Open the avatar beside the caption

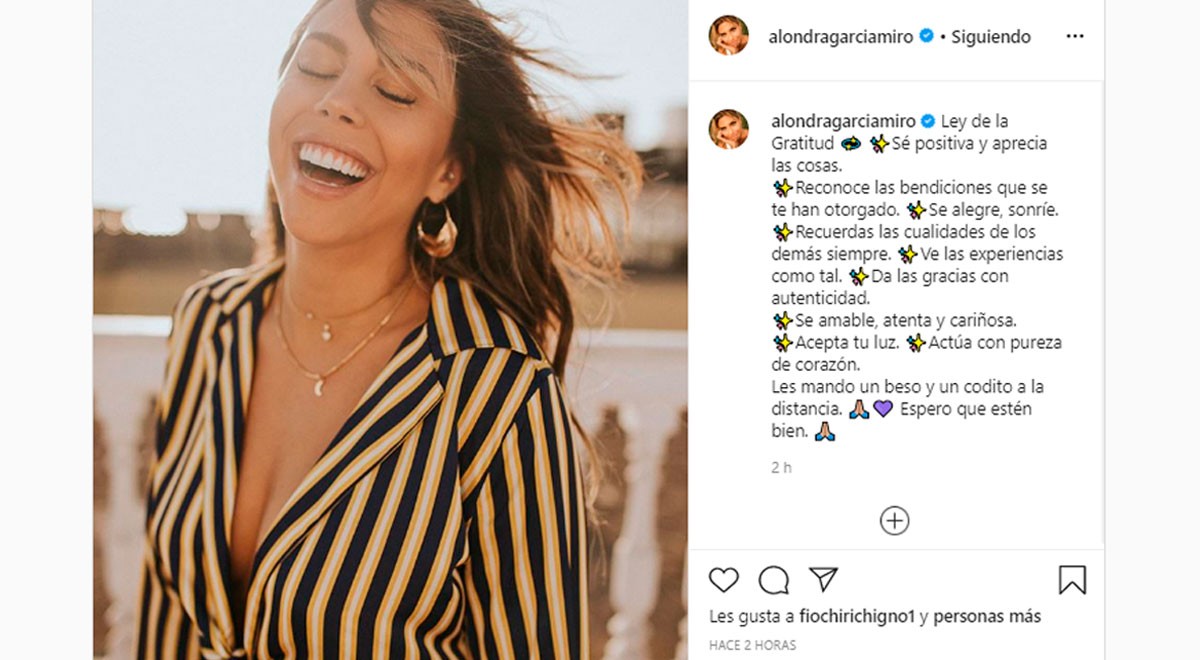click(x=729, y=129)
